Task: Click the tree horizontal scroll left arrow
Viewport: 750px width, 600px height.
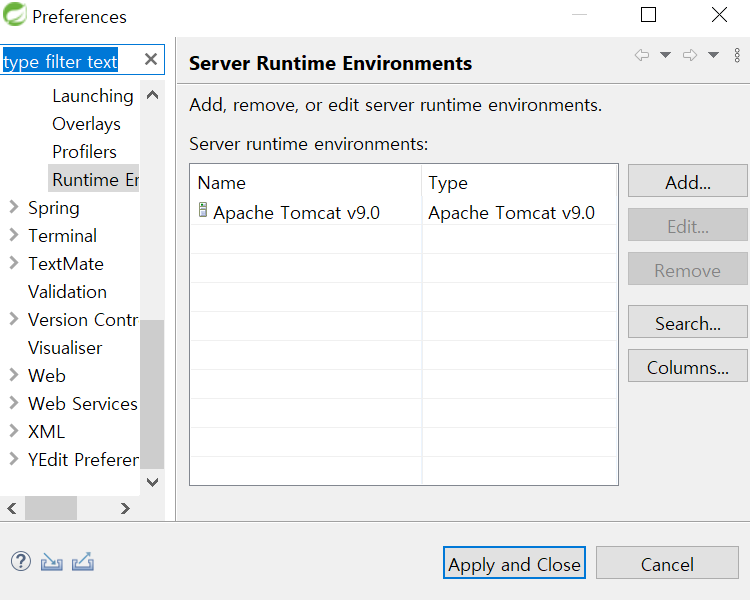Action: (12, 508)
